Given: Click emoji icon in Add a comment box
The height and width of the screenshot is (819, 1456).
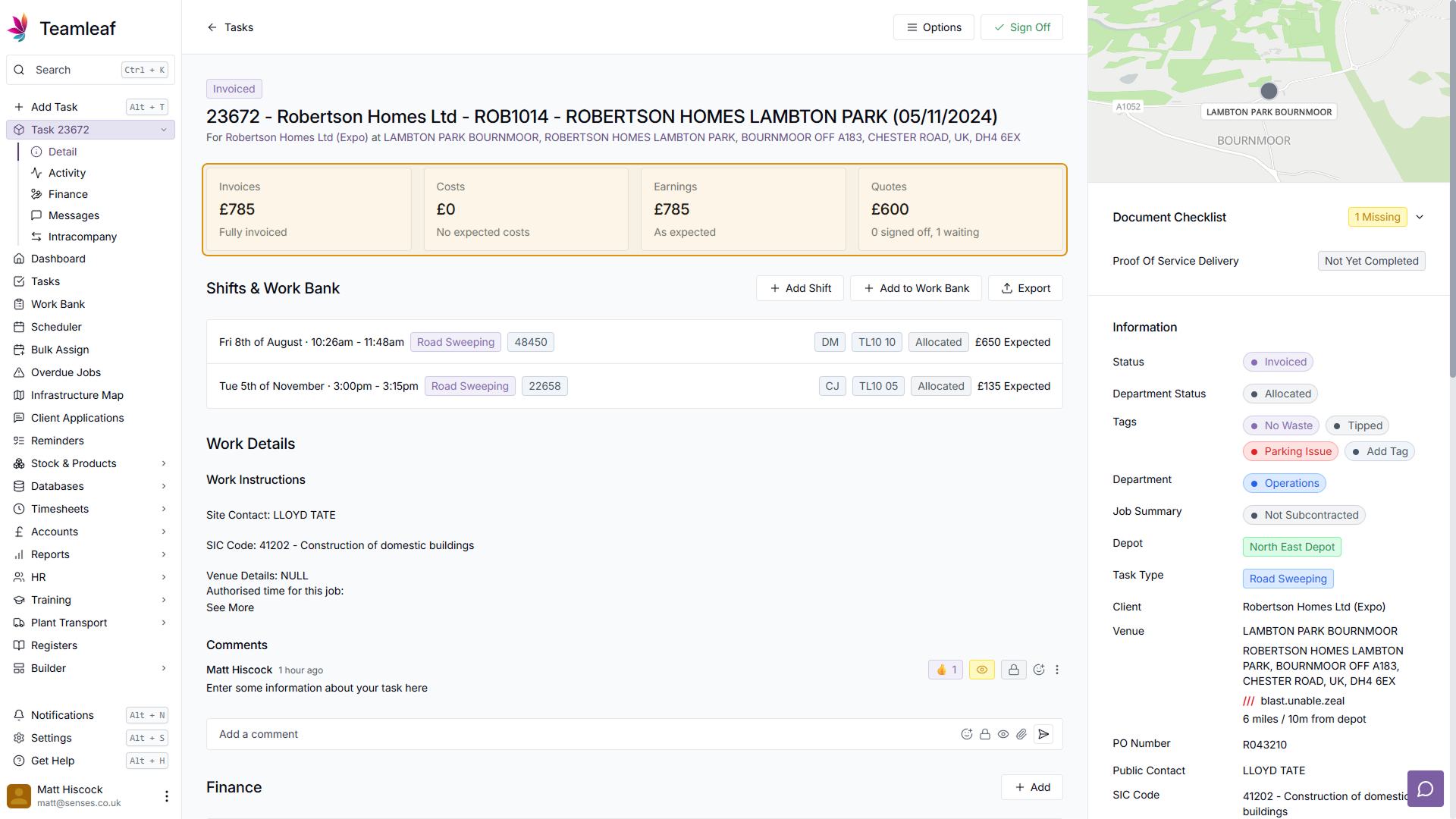Looking at the screenshot, I should (967, 734).
